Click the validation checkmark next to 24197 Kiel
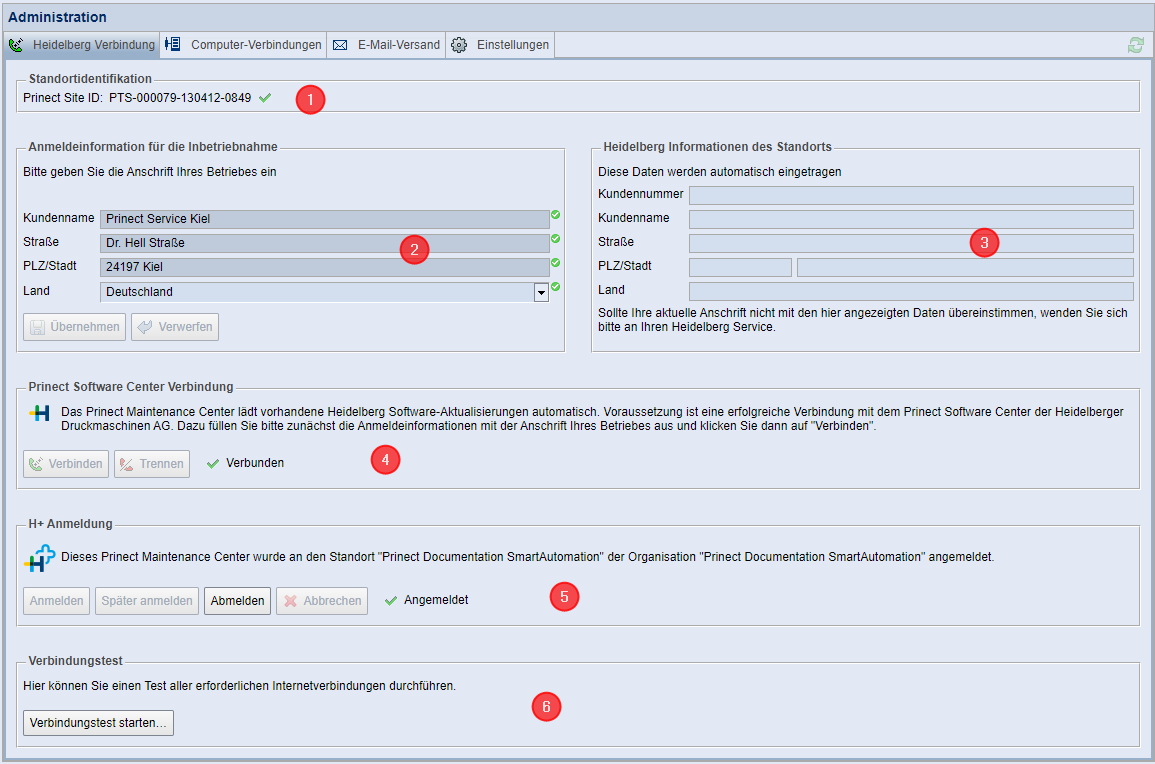Image resolution: width=1155 pixels, height=764 pixels. pos(555,263)
